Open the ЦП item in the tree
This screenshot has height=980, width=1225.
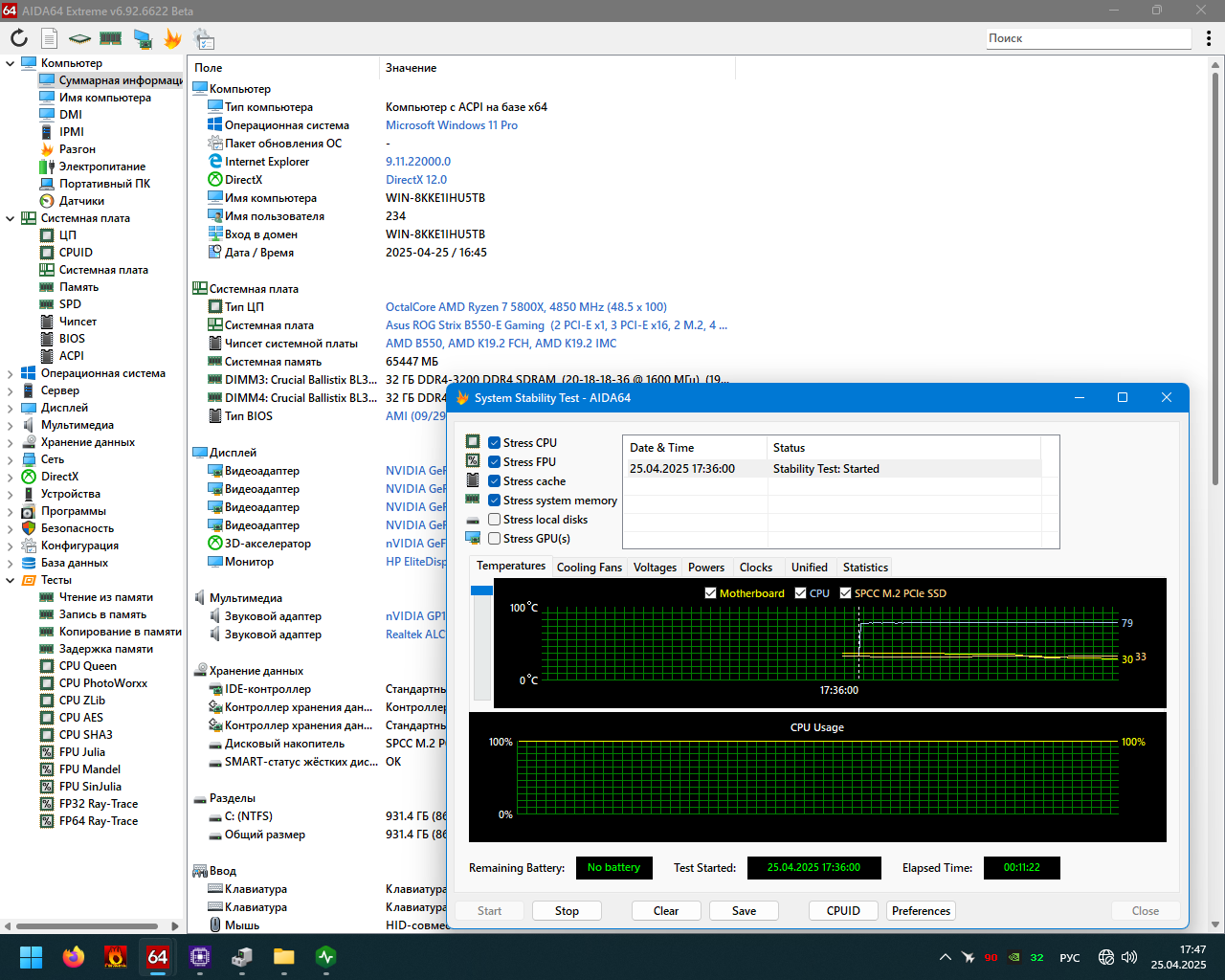pos(67,235)
